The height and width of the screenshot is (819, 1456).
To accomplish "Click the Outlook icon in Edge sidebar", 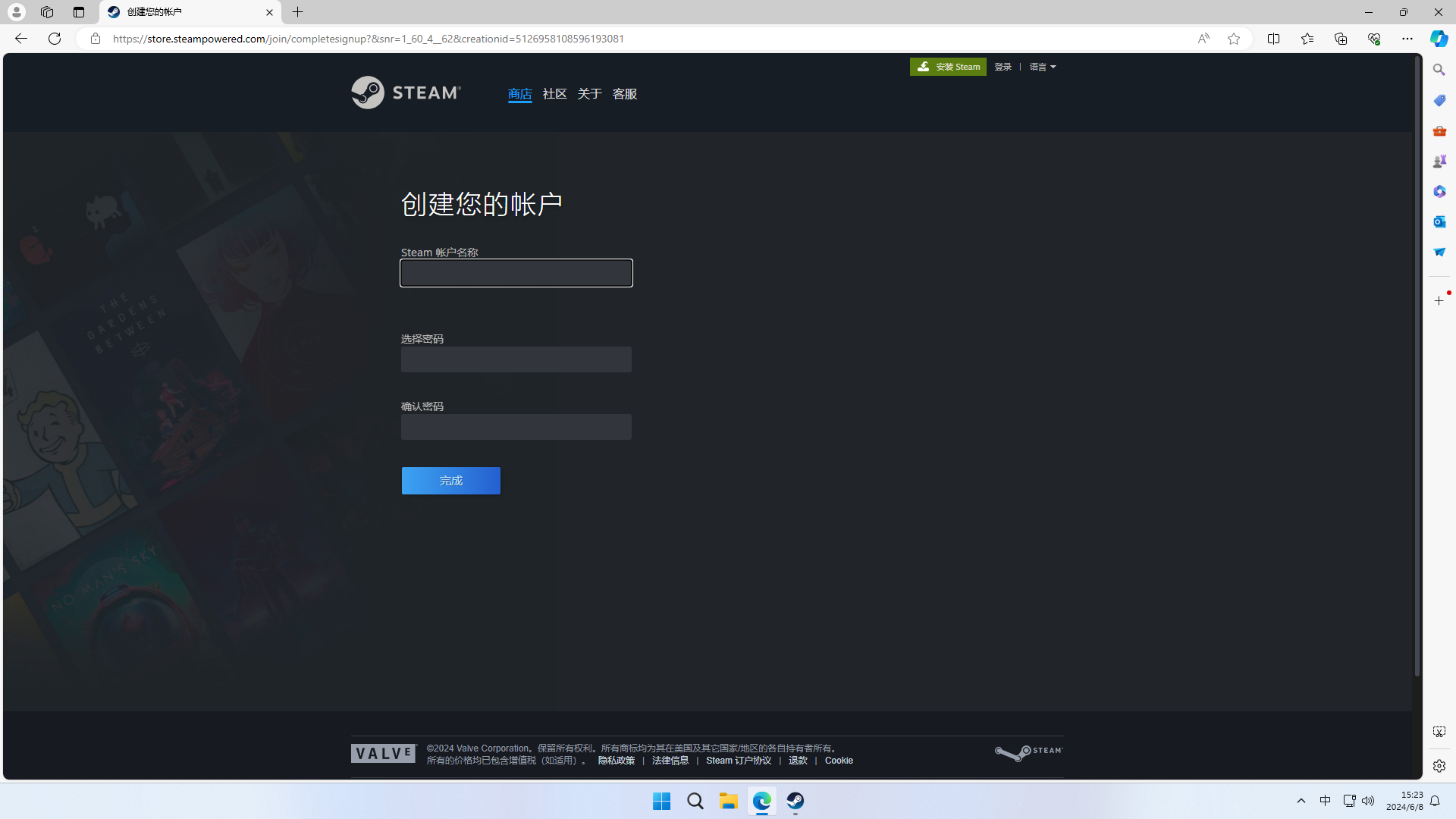I will 1439,221.
